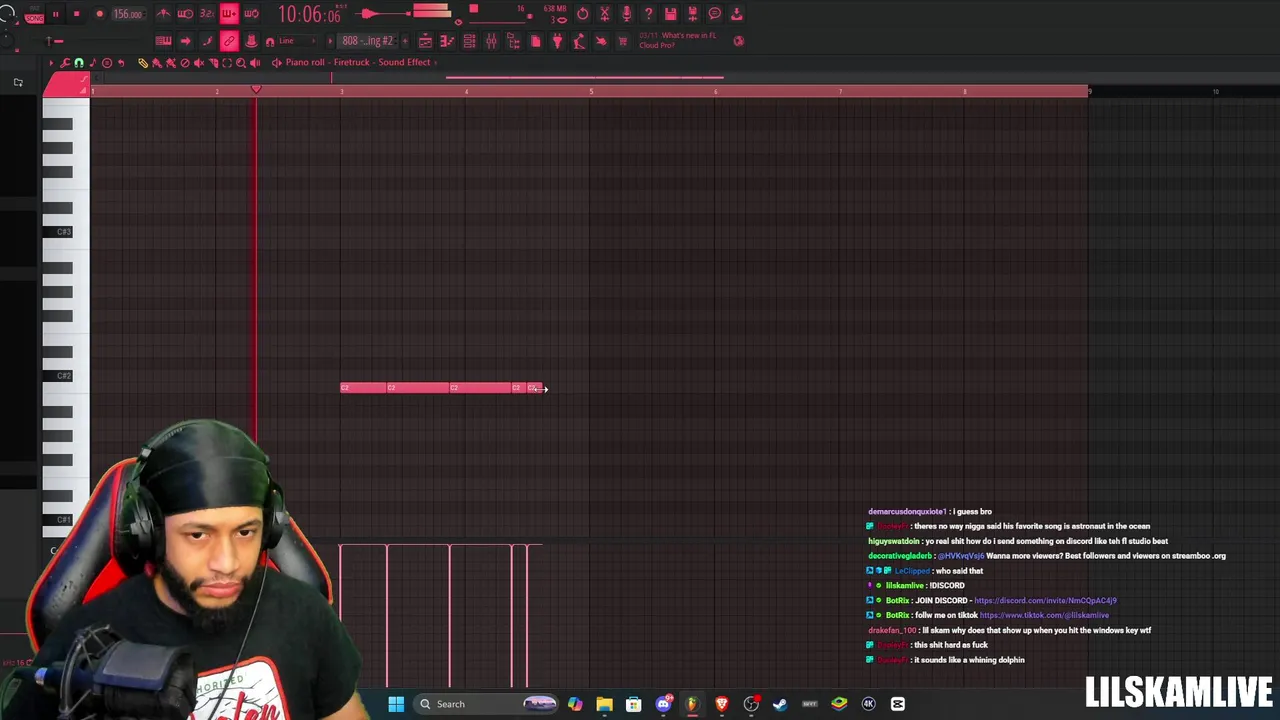Select the Mute tool in piano roll

point(198,62)
